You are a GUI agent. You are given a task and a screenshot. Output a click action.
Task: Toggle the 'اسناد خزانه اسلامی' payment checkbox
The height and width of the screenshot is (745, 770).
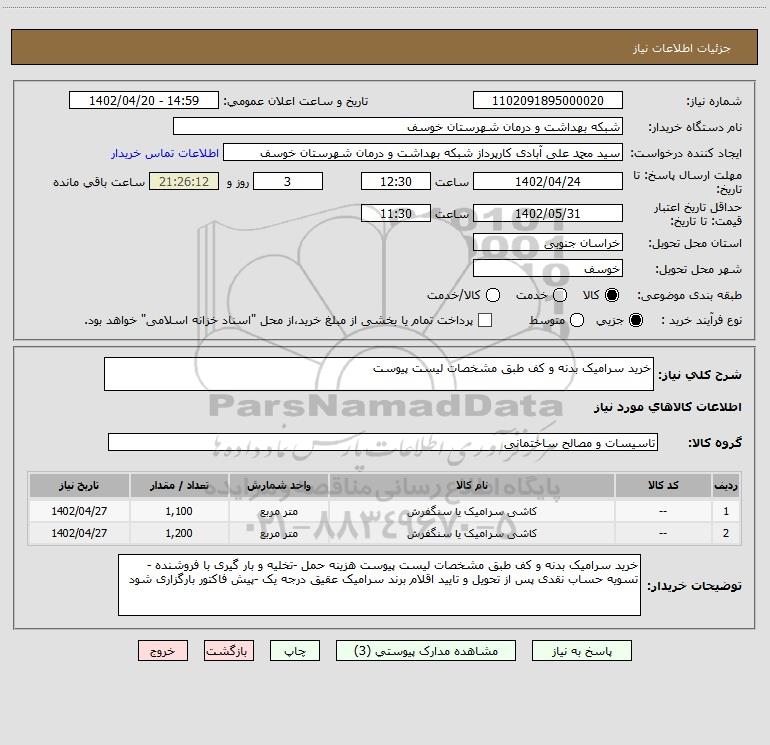(485, 320)
